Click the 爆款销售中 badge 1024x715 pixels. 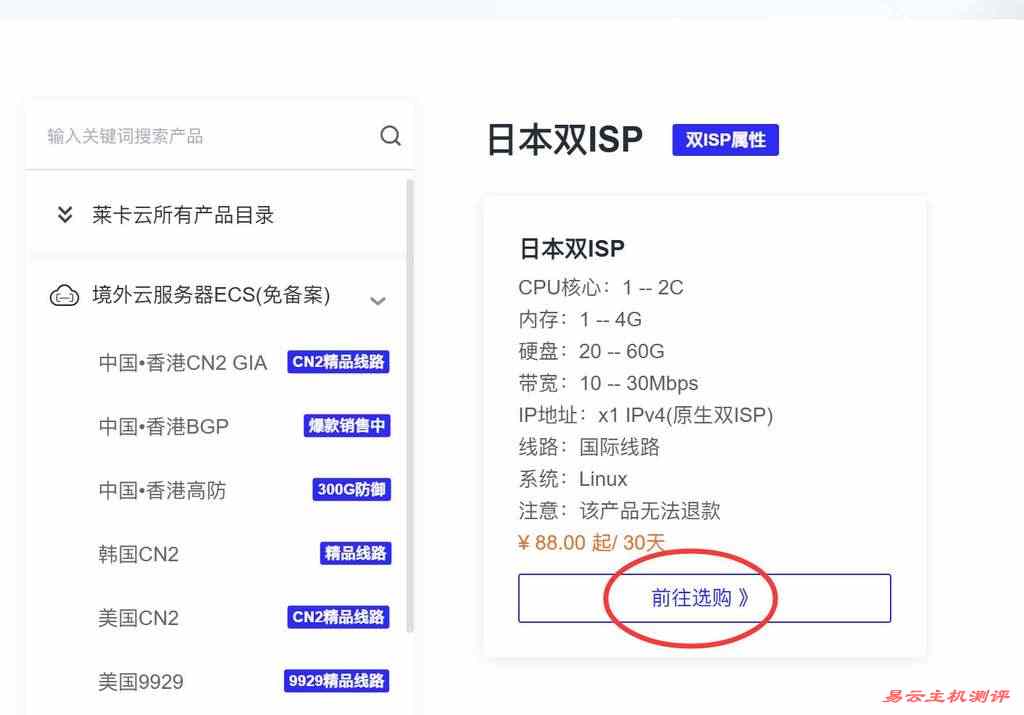pos(347,426)
